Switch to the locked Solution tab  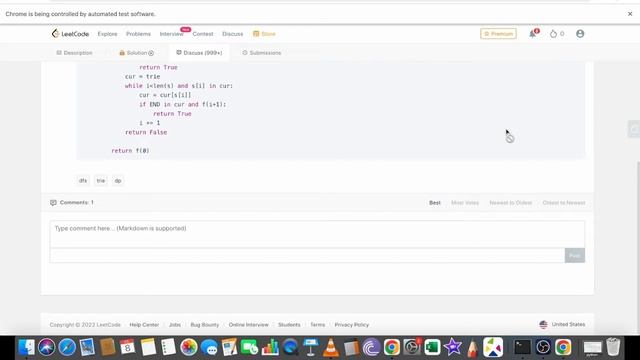coord(136,53)
